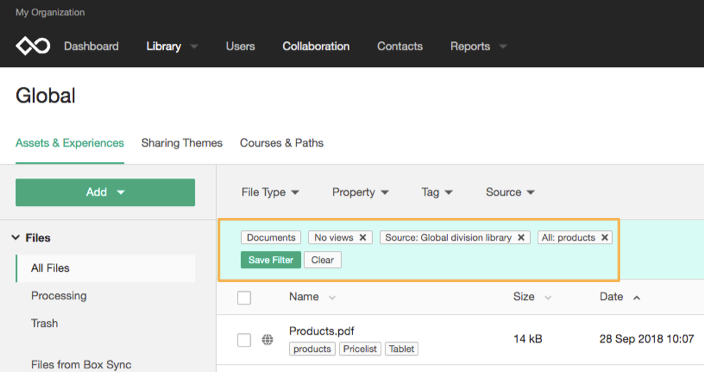Collapse the Files section chevron

(16, 237)
